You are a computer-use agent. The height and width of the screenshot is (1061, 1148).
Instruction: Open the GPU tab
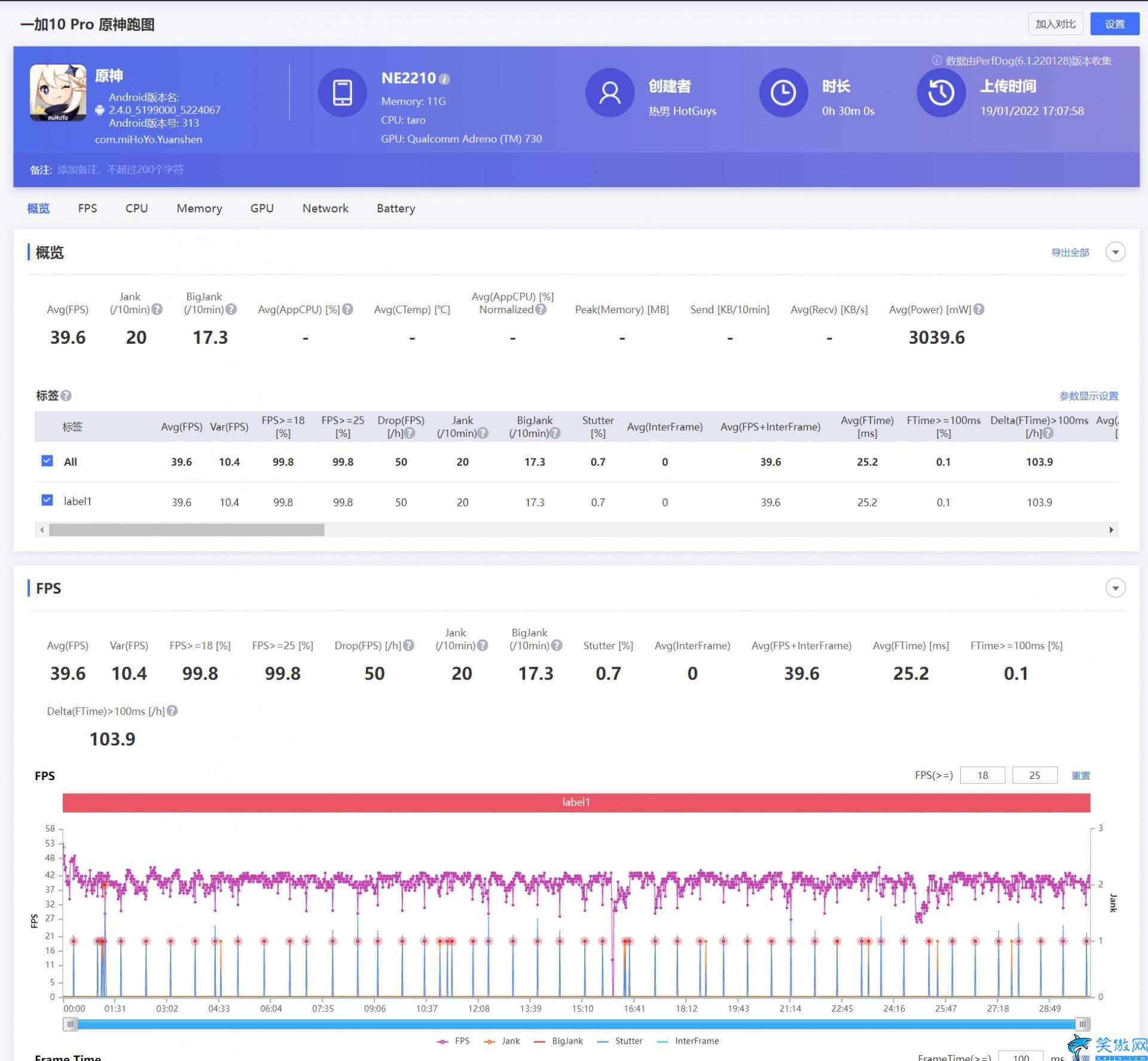tap(262, 209)
